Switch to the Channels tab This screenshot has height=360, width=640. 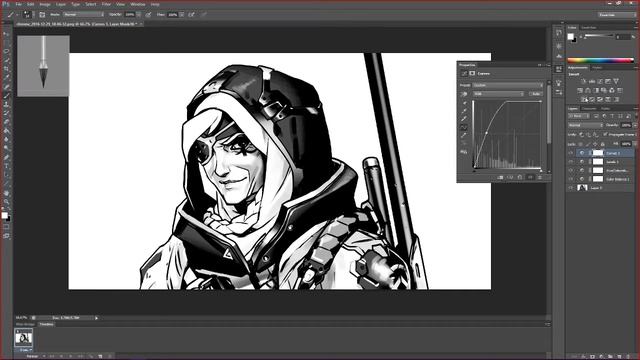point(589,109)
